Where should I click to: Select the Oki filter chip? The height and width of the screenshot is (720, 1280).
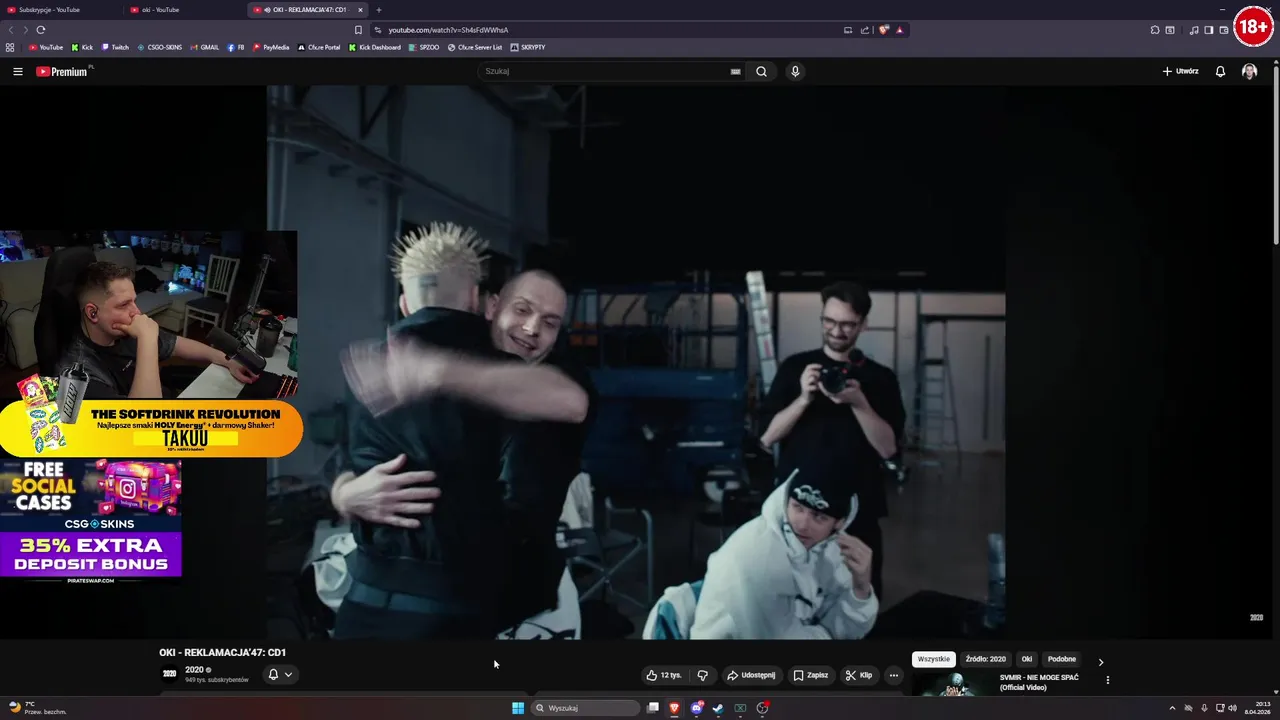1026,659
